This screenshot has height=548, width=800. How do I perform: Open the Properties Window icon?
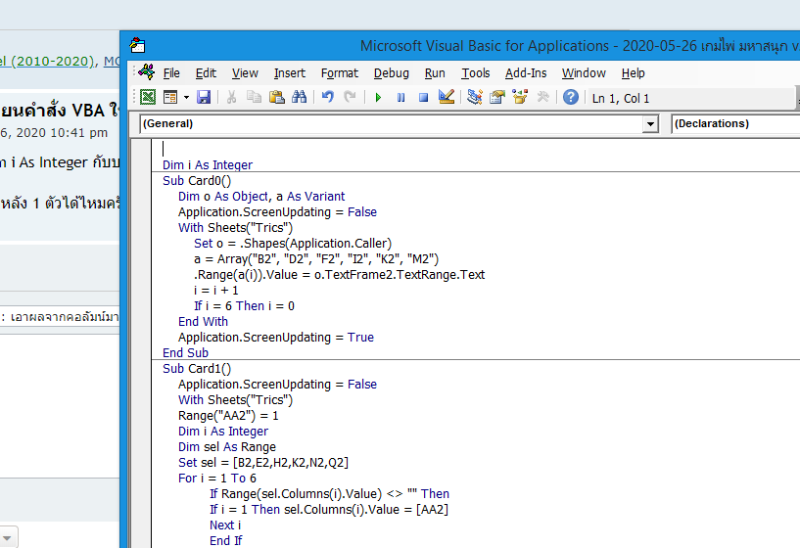coord(496,97)
